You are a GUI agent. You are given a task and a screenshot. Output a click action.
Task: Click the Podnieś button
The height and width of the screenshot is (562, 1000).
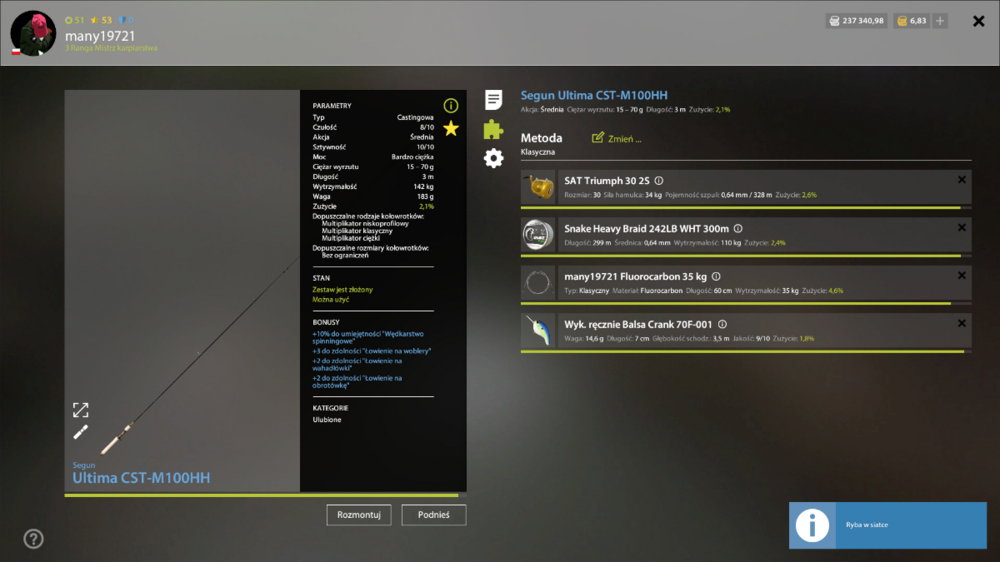coord(434,515)
